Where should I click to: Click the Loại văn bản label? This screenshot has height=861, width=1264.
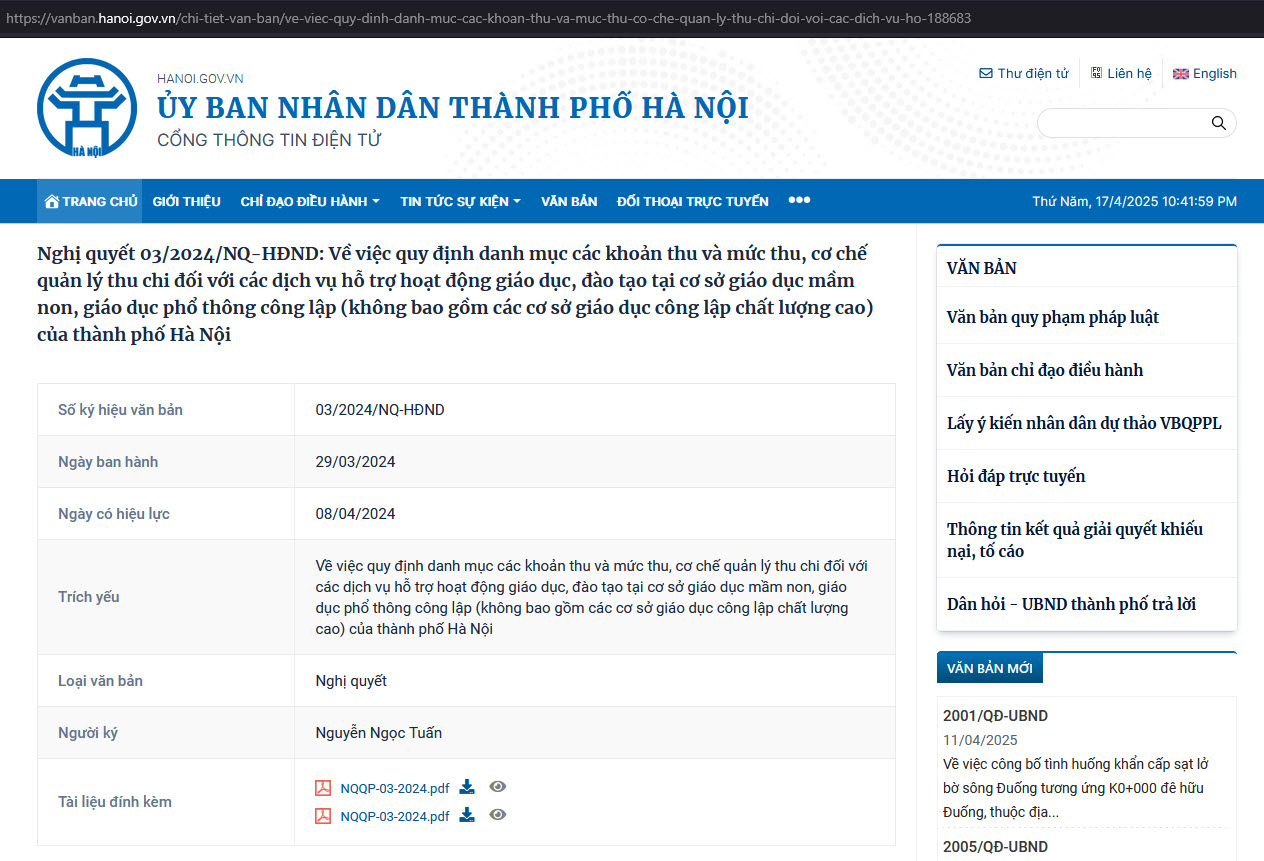click(100, 681)
